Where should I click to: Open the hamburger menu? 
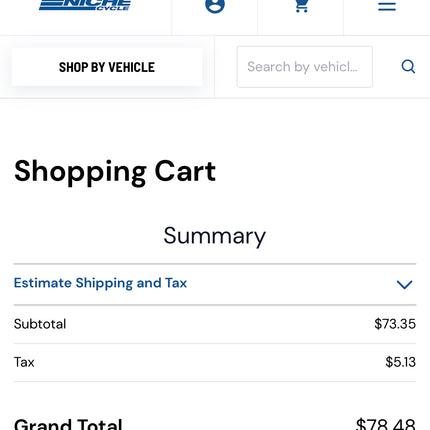pyautogui.click(x=387, y=6)
